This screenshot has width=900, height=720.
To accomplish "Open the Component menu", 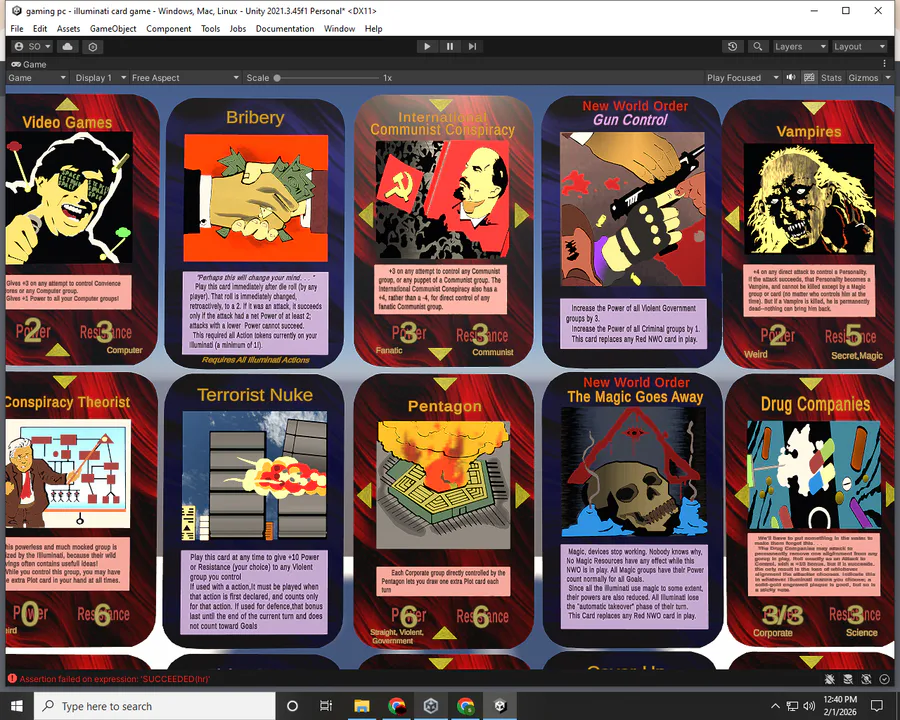I will coord(168,29).
